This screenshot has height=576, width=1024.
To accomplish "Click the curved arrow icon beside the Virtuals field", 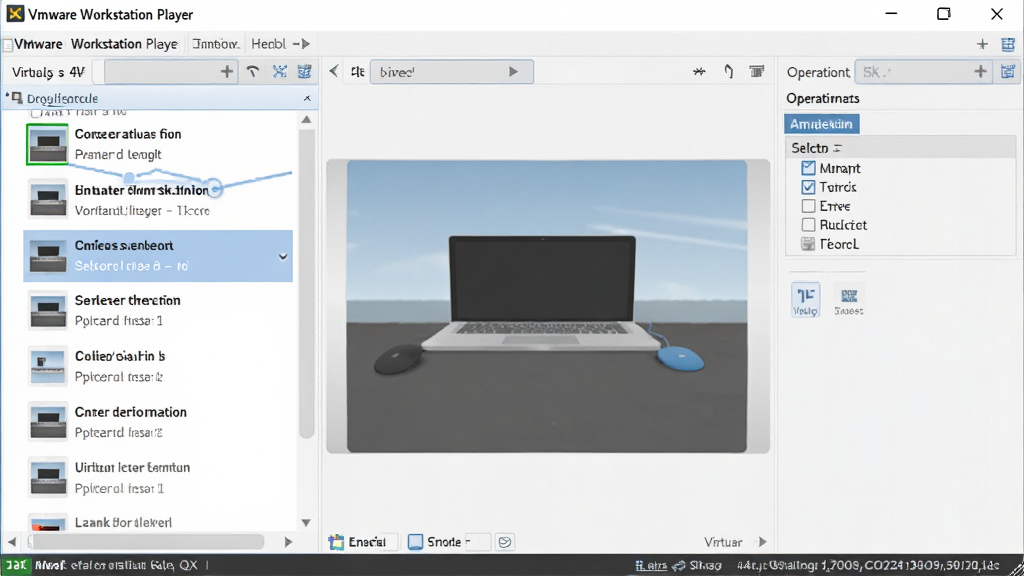I will coord(253,72).
